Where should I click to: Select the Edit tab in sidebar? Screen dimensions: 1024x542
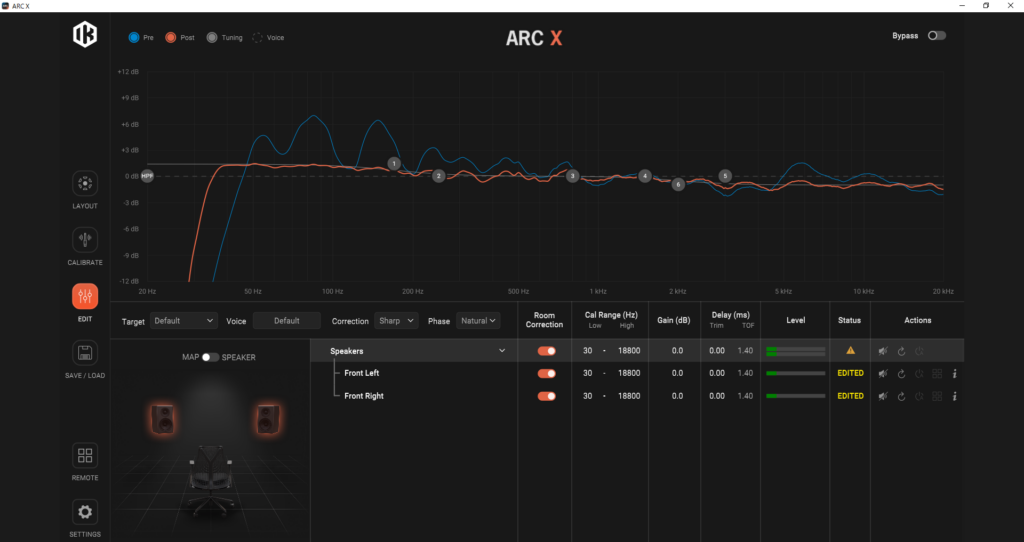tap(85, 297)
